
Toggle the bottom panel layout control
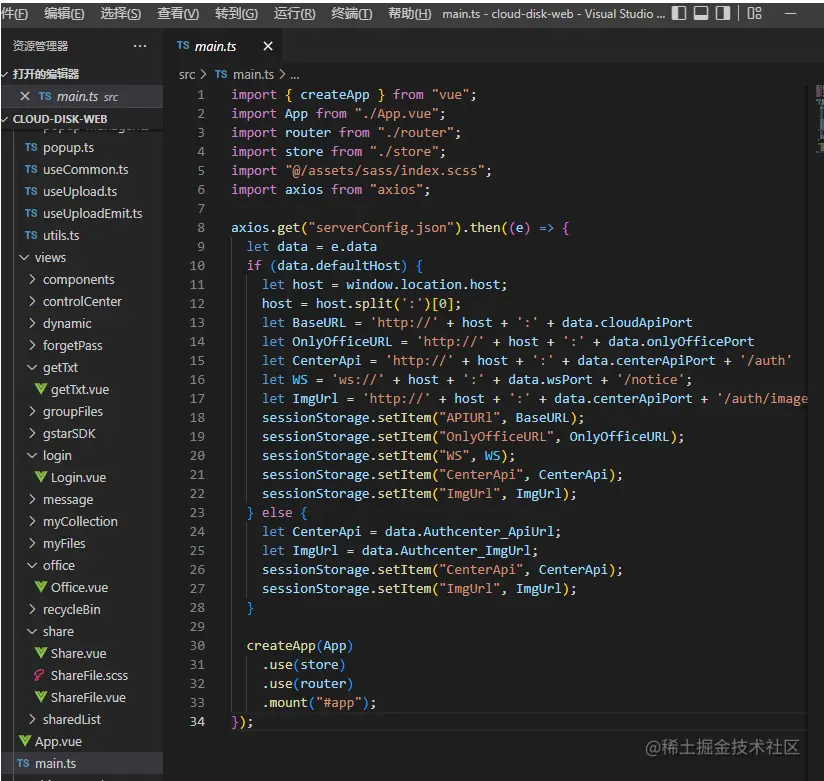click(700, 13)
